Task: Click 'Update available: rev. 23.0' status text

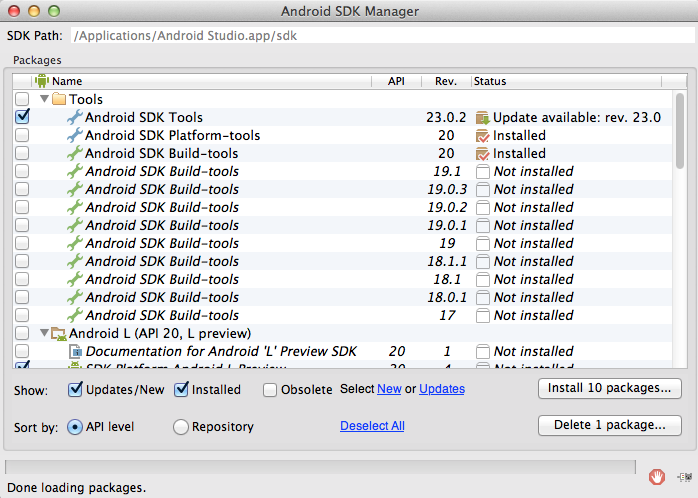Action: tap(577, 117)
